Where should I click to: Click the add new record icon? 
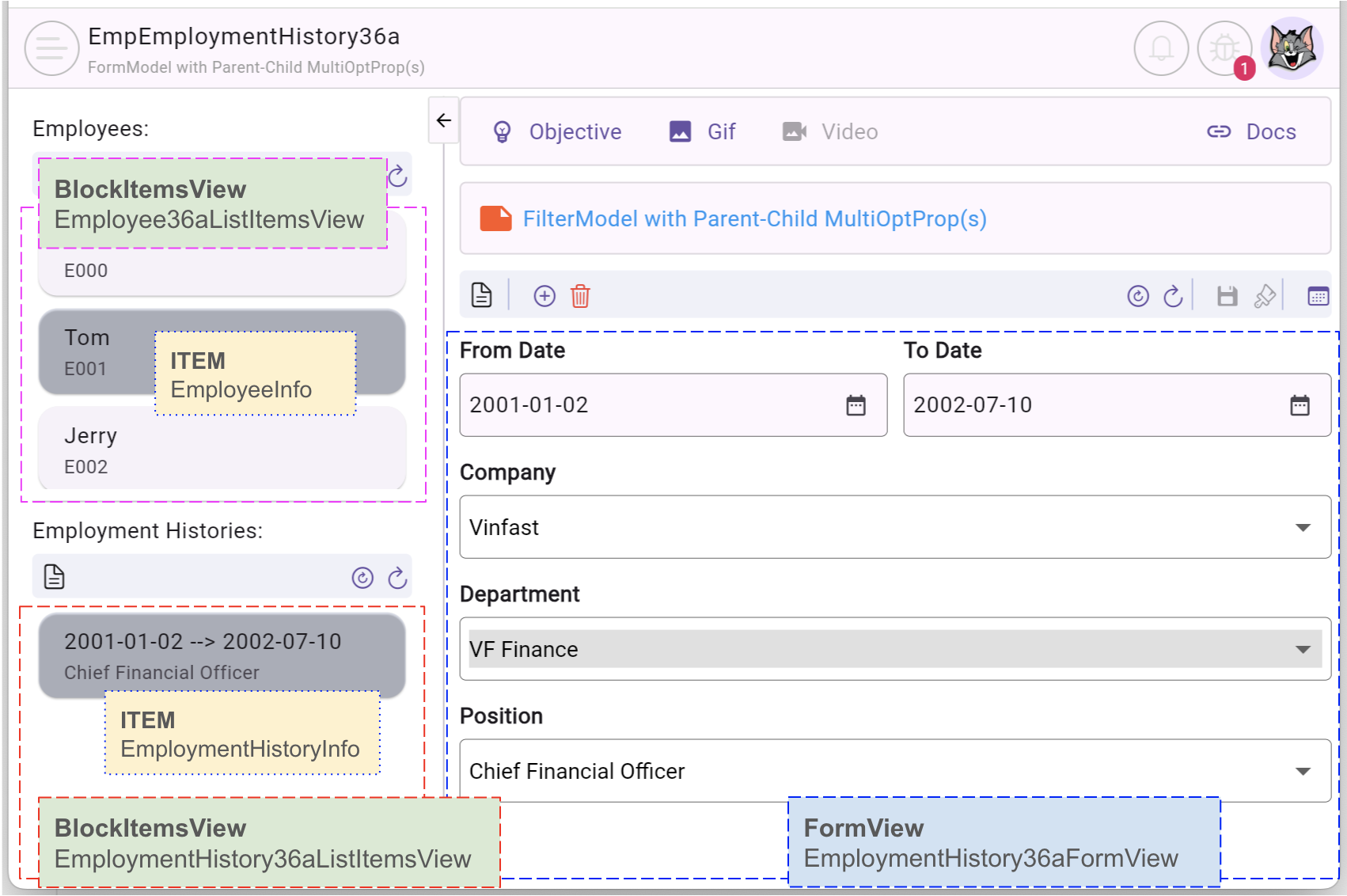coord(544,296)
